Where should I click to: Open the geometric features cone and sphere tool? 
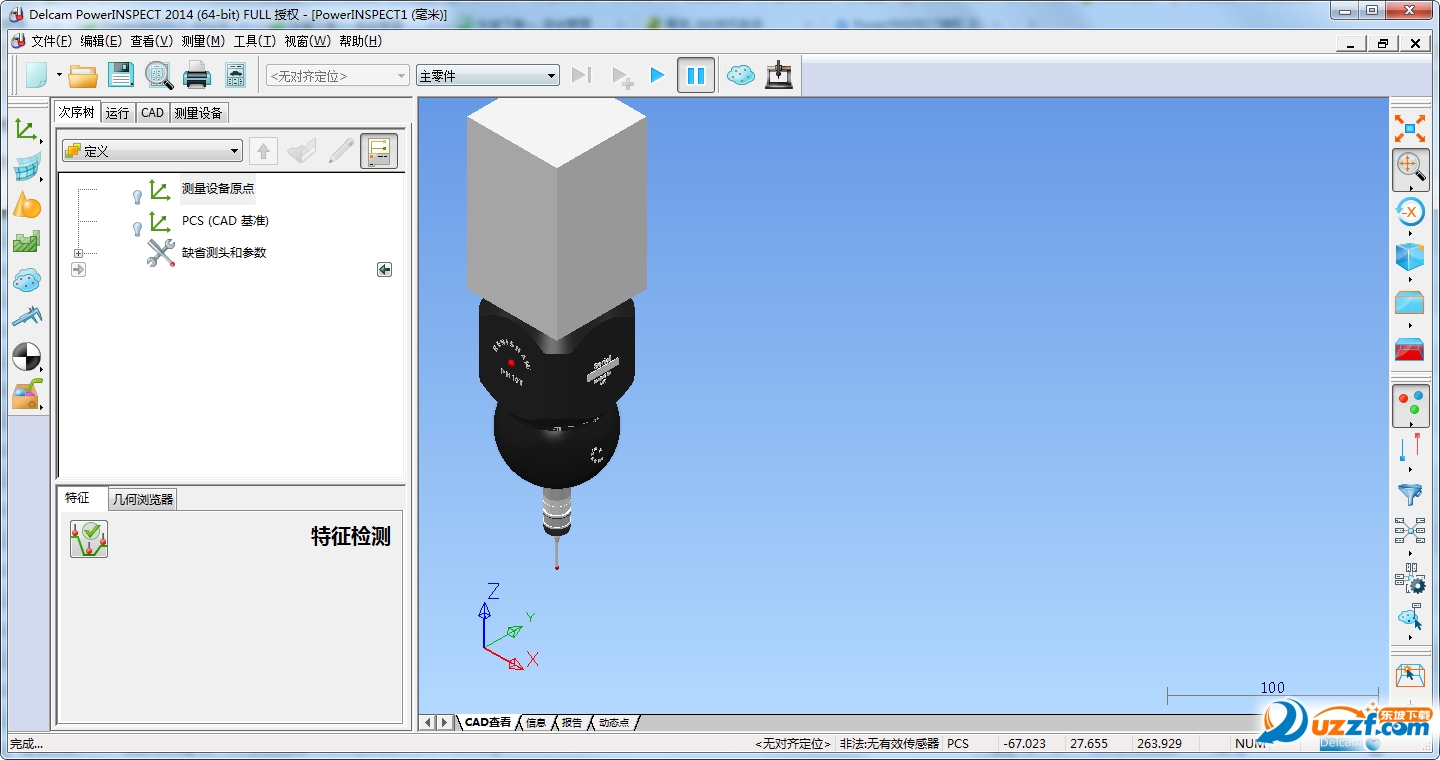pos(27,205)
